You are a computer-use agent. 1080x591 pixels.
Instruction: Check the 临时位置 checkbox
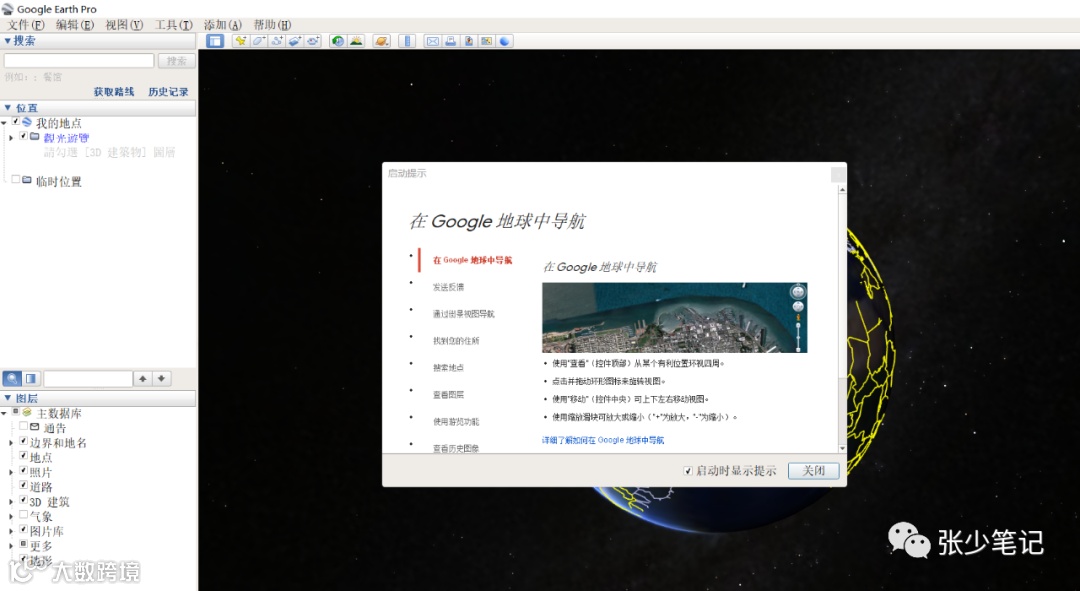click(x=15, y=179)
